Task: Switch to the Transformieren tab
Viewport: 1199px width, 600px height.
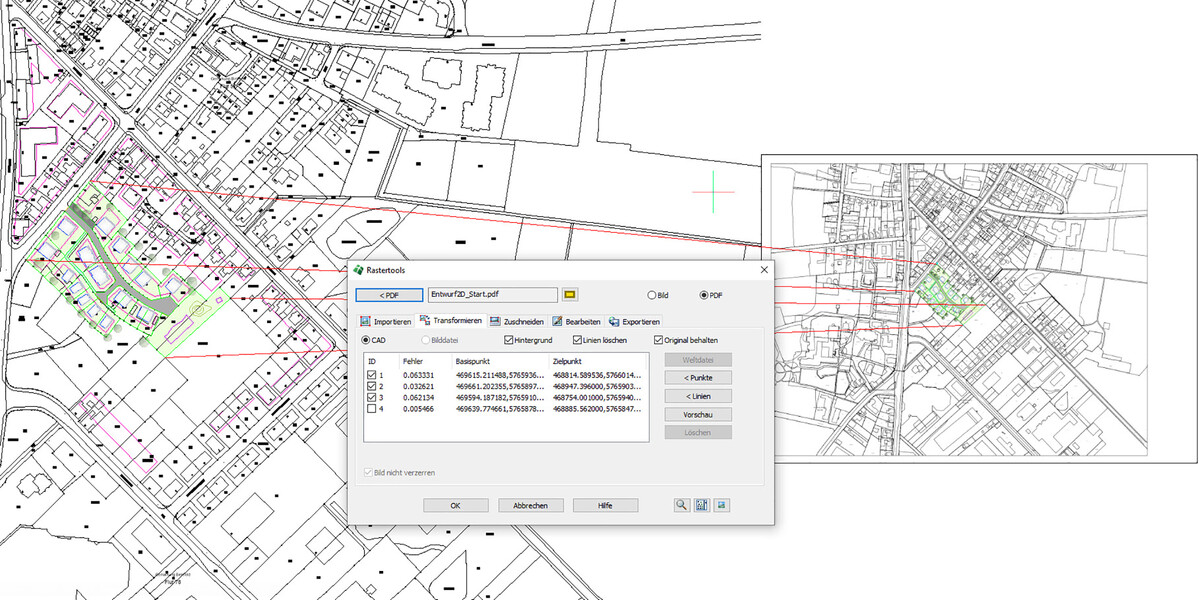Action: [451, 321]
